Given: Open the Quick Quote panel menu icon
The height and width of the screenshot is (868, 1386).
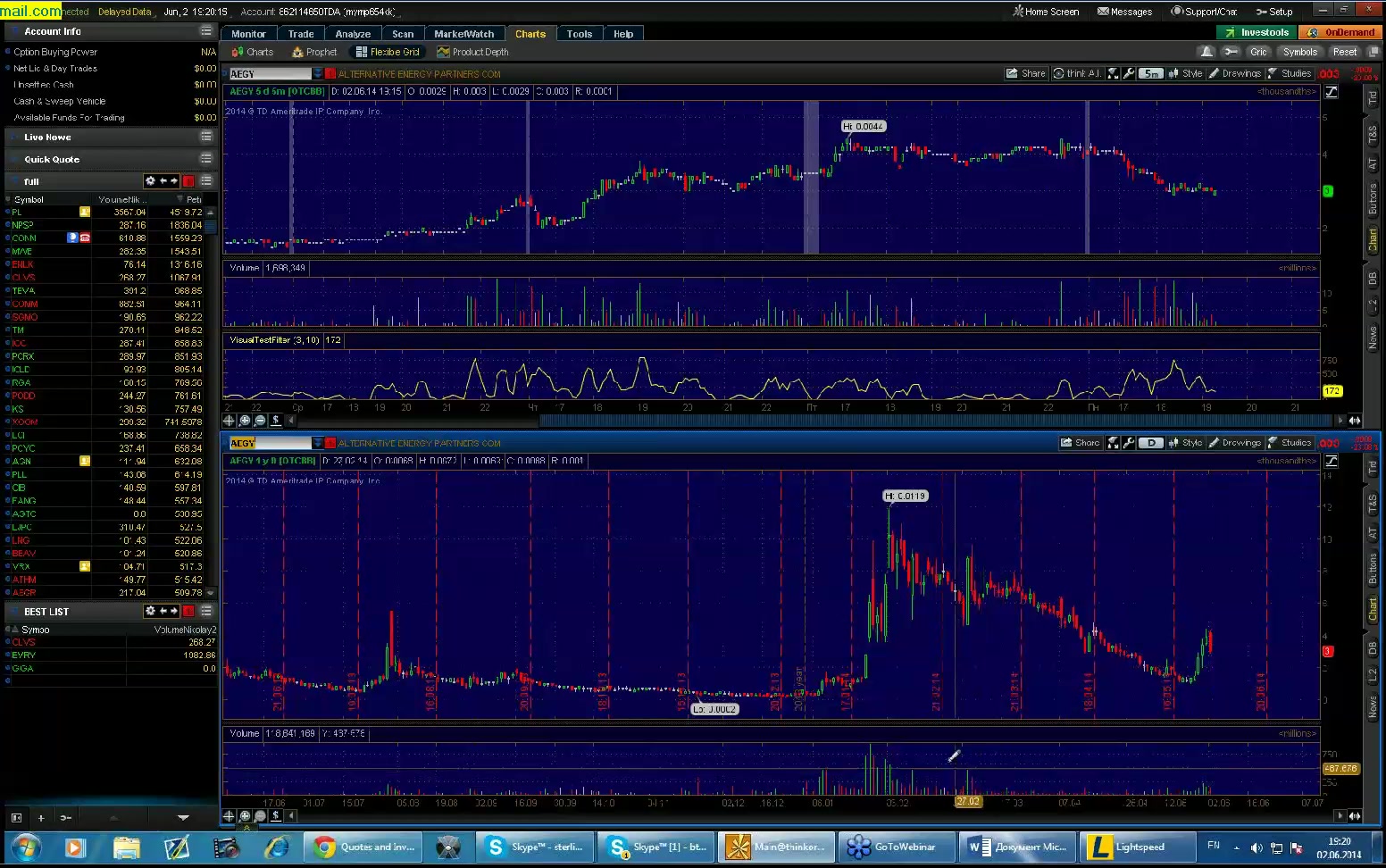Looking at the screenshot, I should (x=206, y=159).
